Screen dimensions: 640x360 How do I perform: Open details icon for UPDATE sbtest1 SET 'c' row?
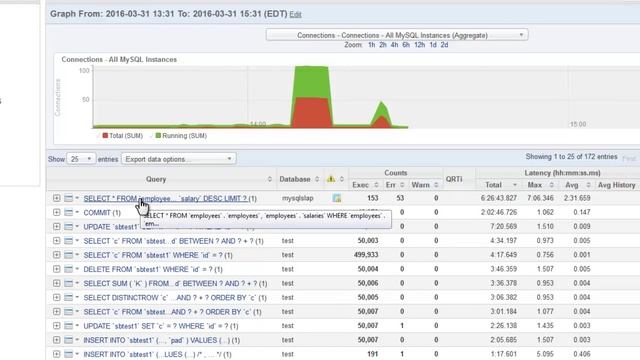pyautogui.click(x=68, y=326)
